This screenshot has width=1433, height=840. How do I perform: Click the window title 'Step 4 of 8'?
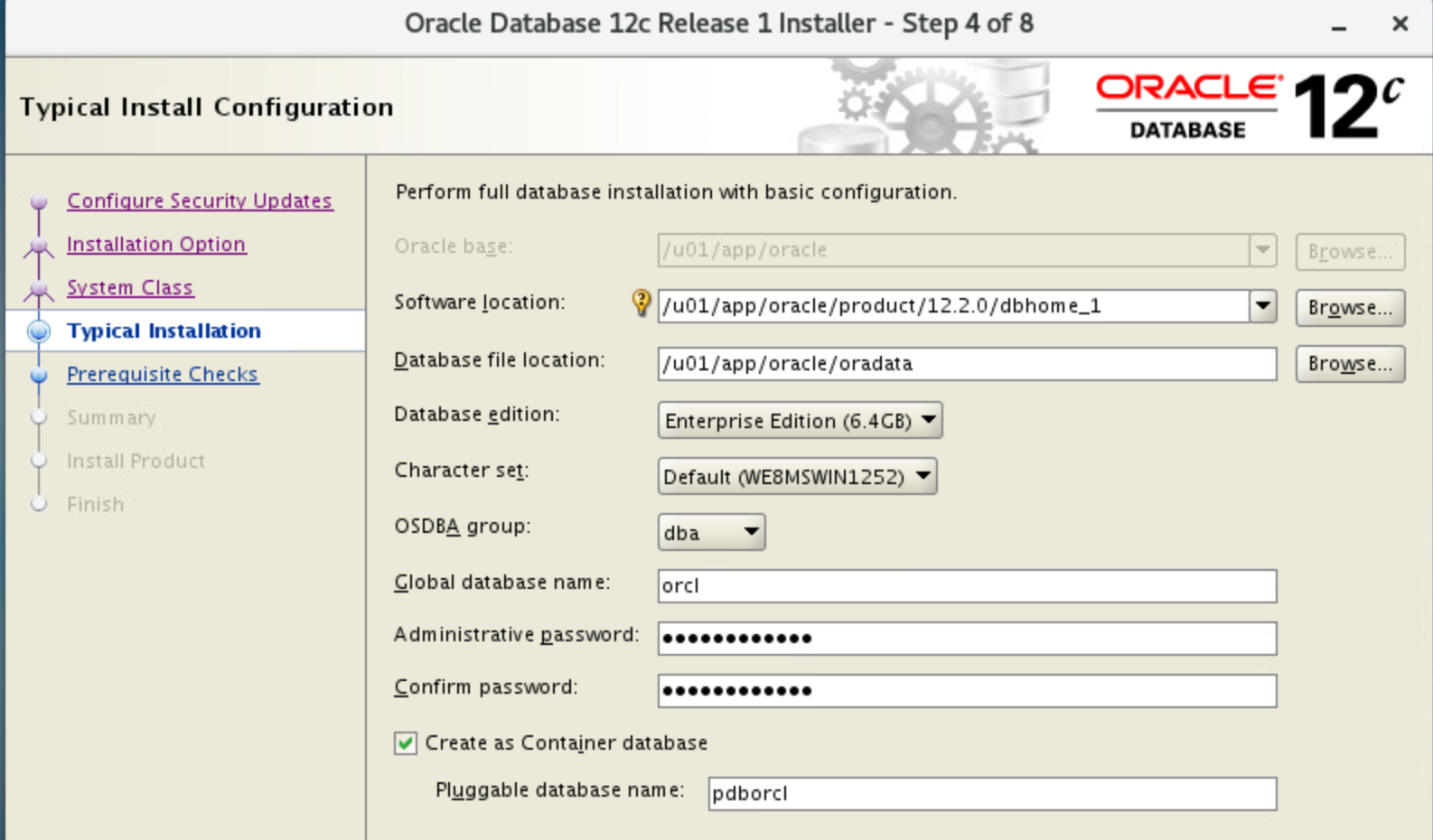tap(968, 23)
